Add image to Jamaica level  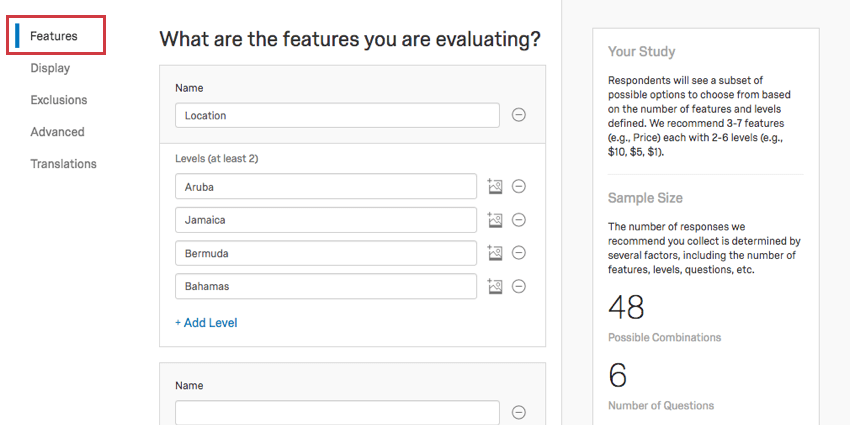pyautogui.click(x=494, y=220)
